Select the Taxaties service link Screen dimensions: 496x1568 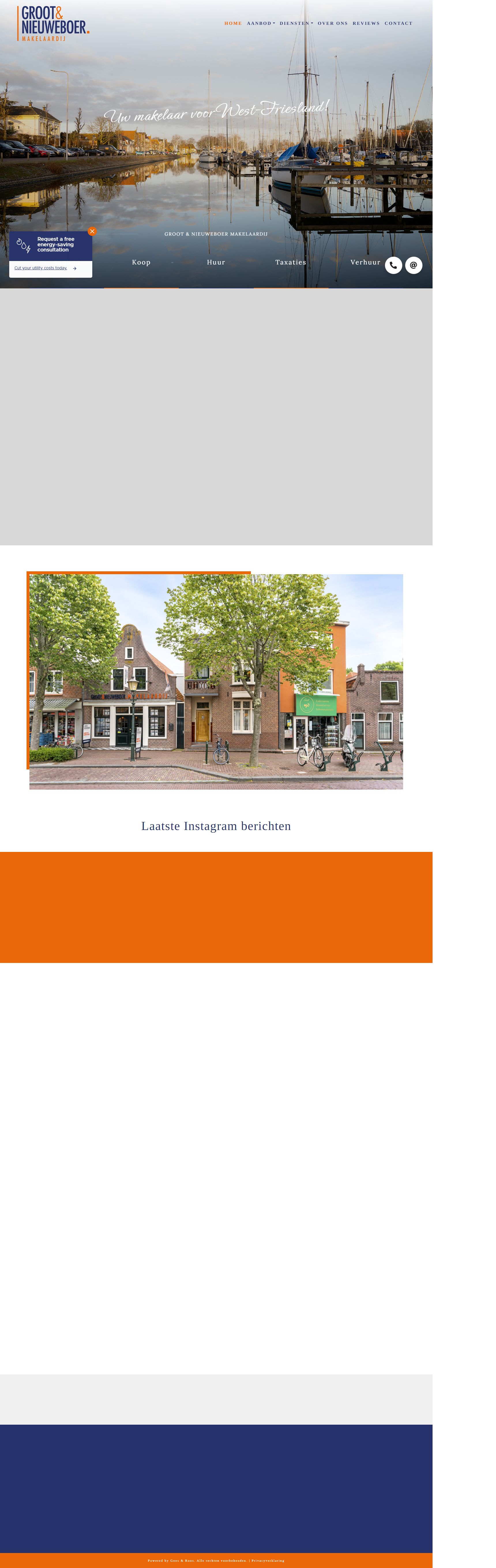290,262
